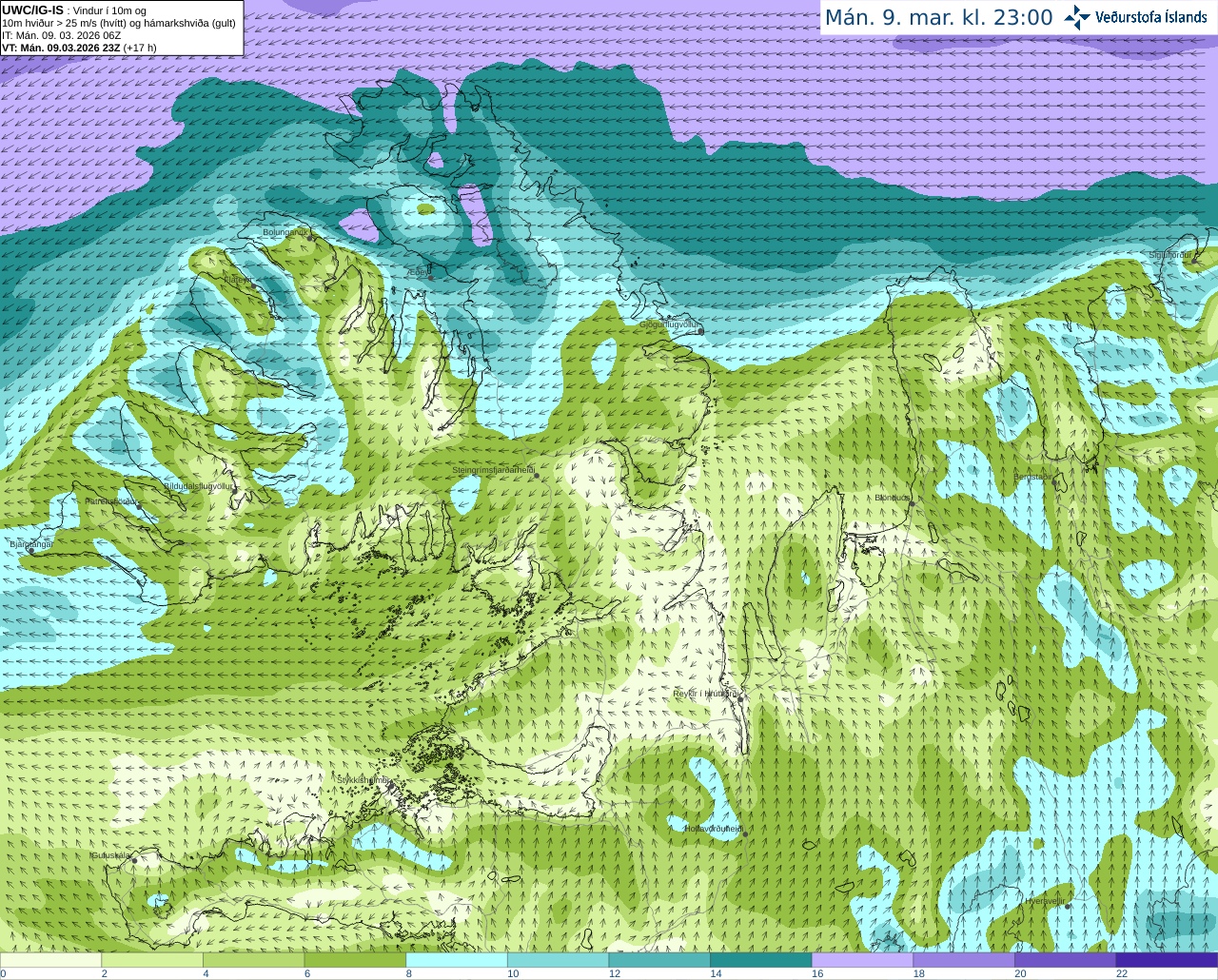Click the Veðurstofa Íslands logo symbol
1218x980 pixels.
click(1077, 17)
